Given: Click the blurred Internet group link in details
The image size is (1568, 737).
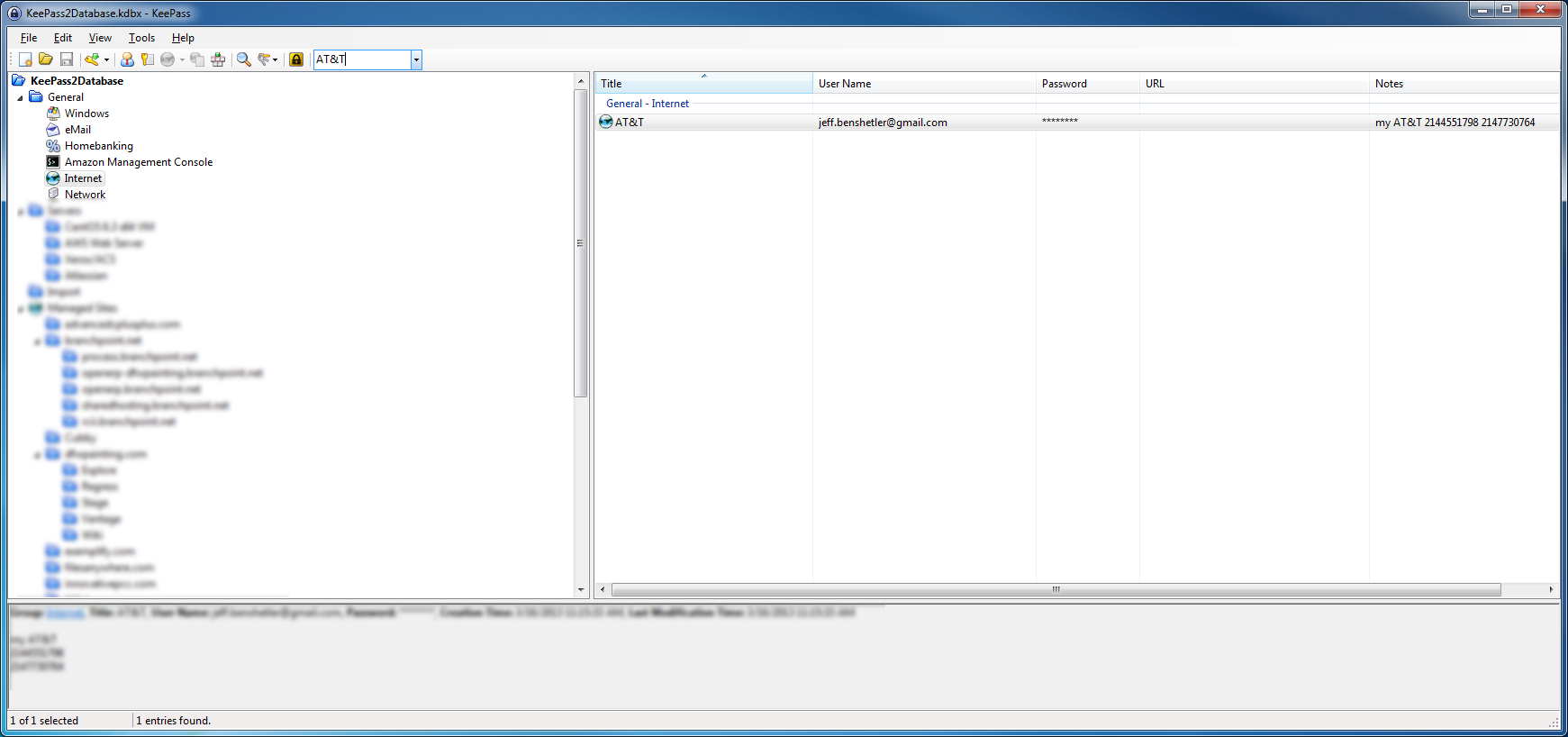Looking at the screenshot, I should click(x=66, y=613).
